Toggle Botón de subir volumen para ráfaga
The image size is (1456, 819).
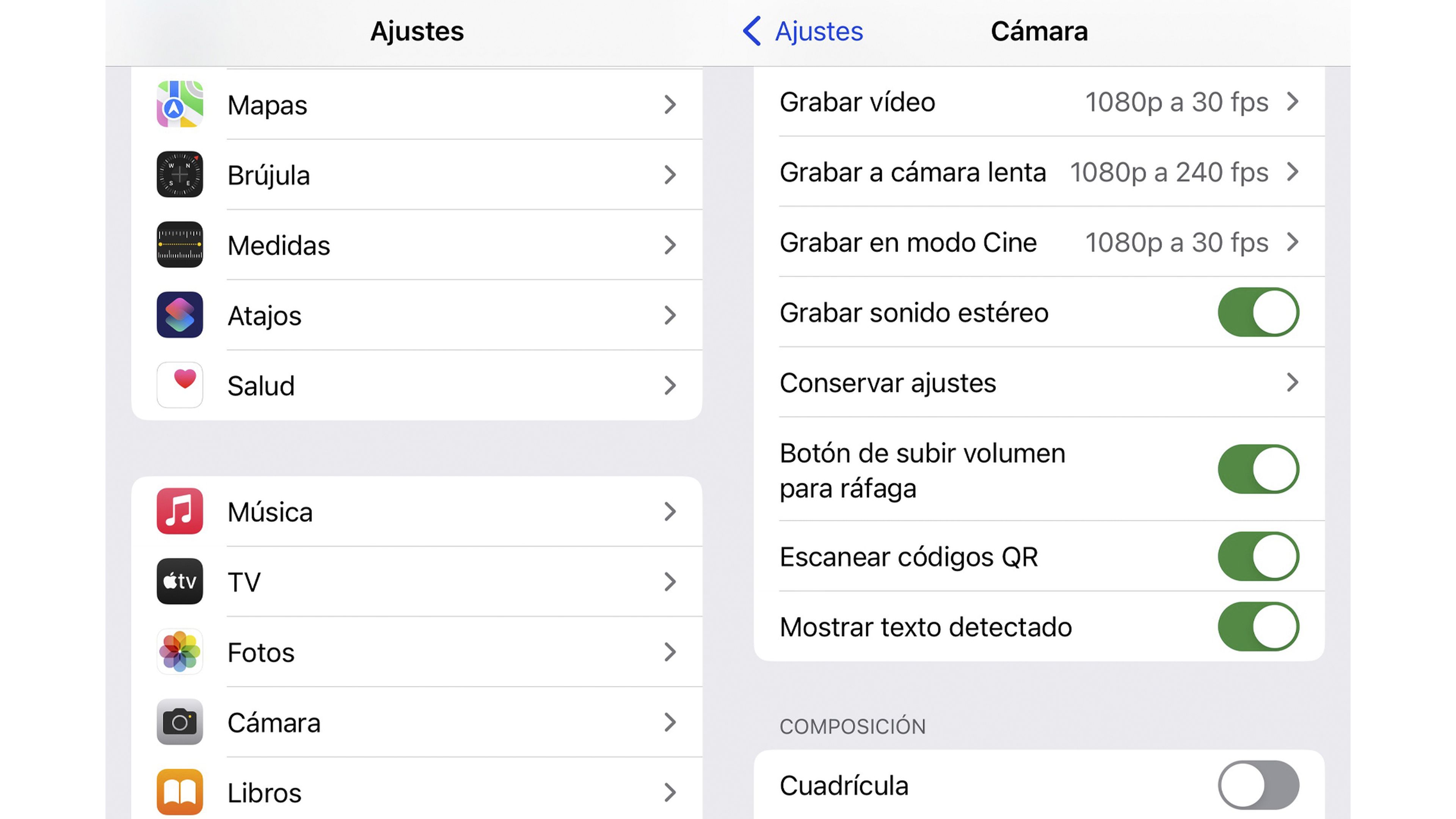pyautogui.click(x=1258, y=469)
